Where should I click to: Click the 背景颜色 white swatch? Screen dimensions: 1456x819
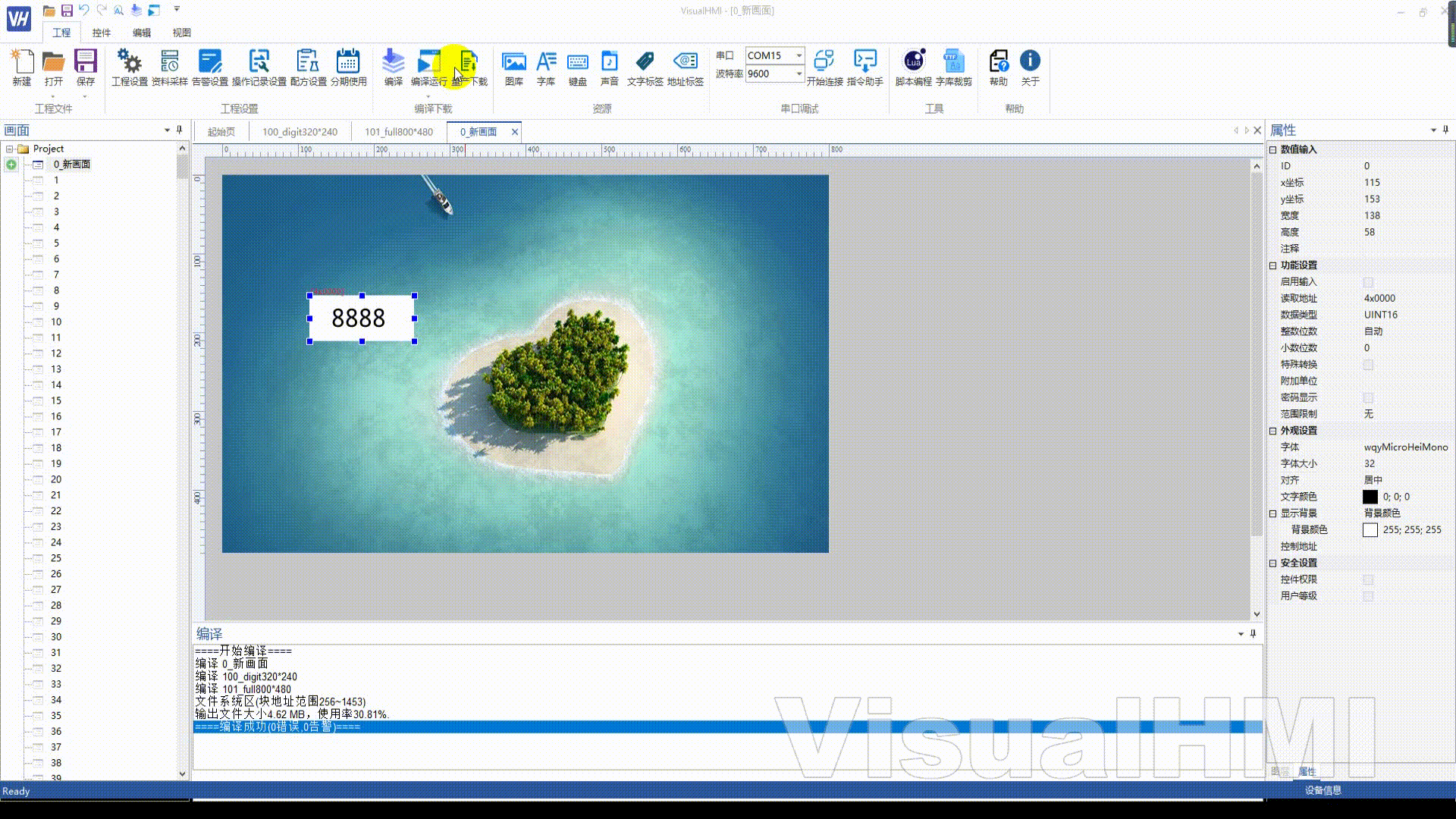tap(1370, 530)
